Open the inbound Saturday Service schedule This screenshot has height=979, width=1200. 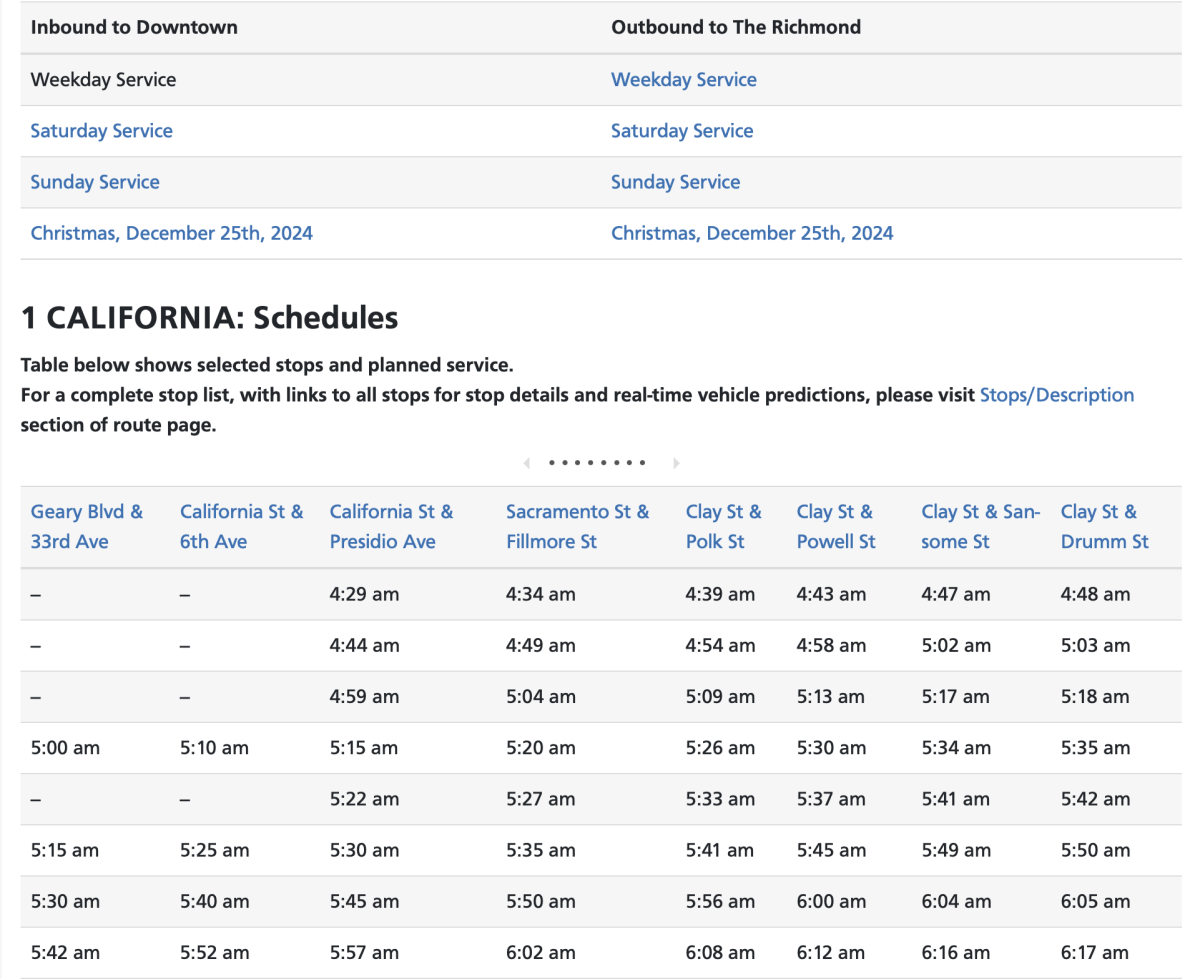click(101, 130)
